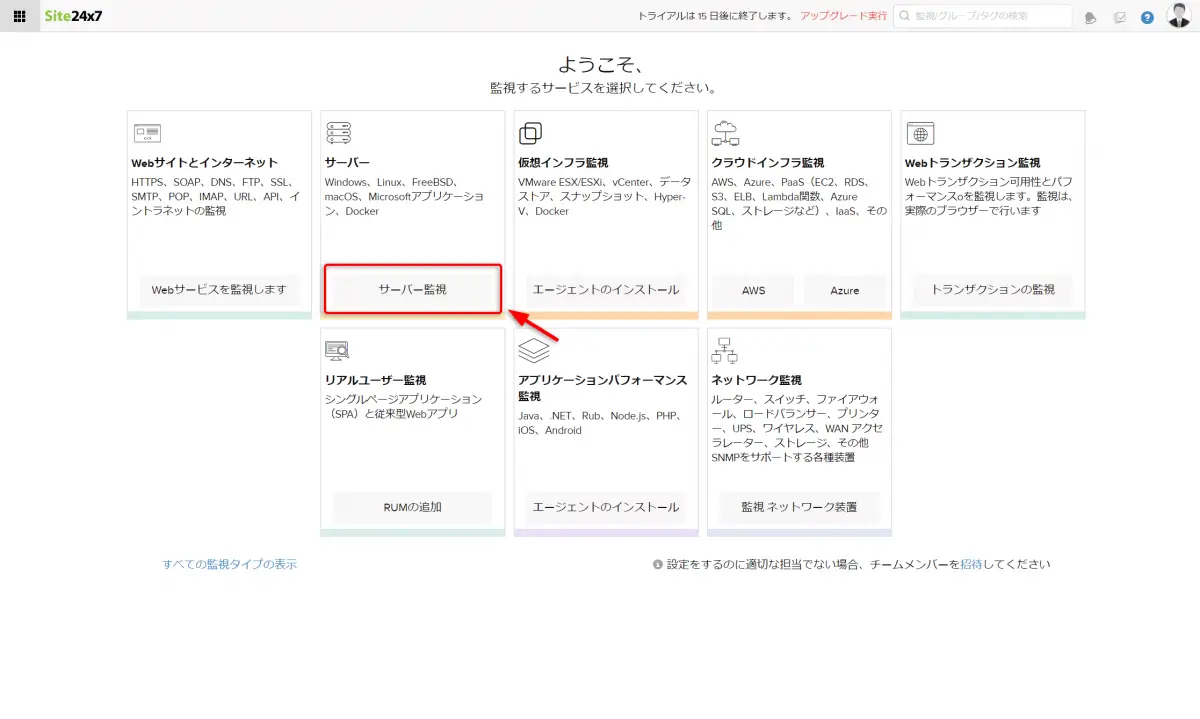Screen dimensions: 1200x719
Task: Click the クラウドインフラ監視 heading
Action: click(x=768, y=163)
